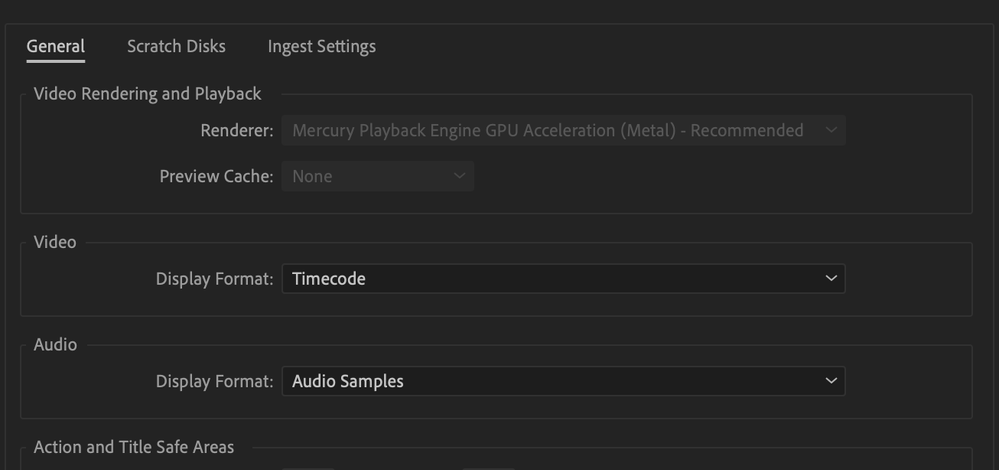This screenshot has height=470, width=999.
Task: Click the Video section heading
Action: [55, 242]
